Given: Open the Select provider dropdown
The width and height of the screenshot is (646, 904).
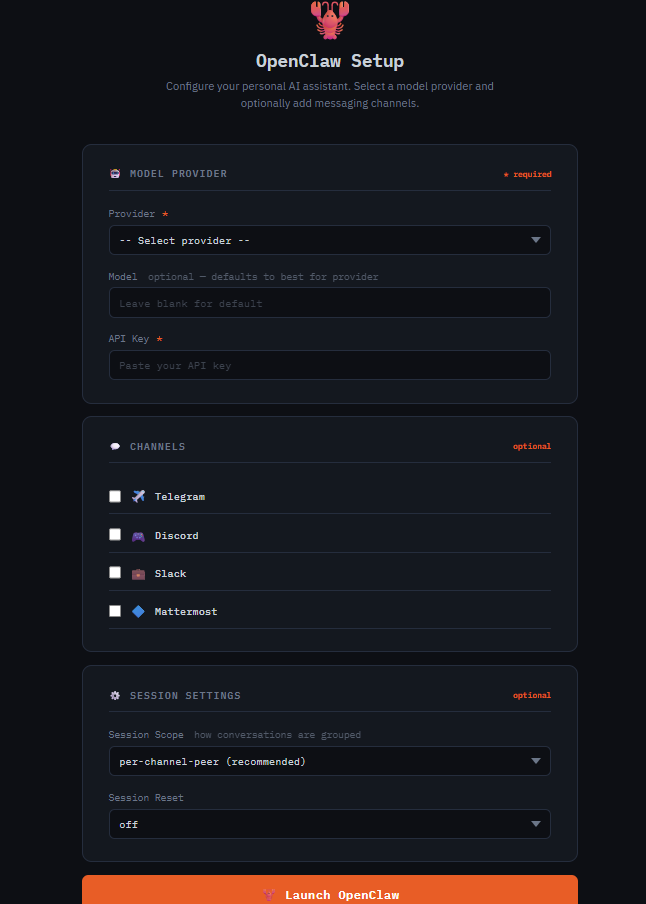Looking at the screenshot, I should coord(329,240).
